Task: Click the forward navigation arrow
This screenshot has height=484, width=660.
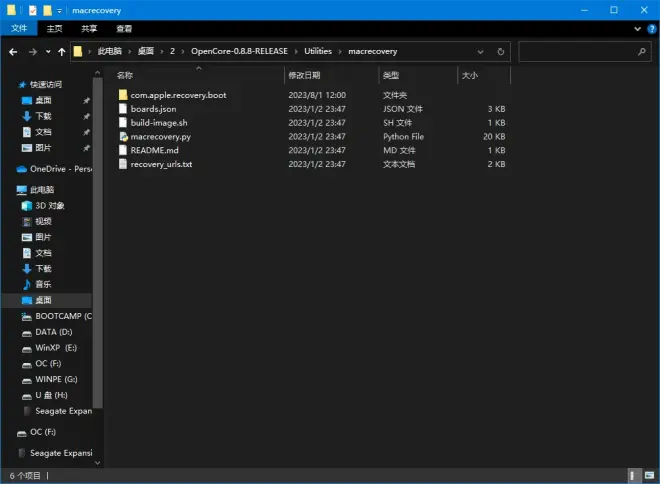Action: (32, 52)
